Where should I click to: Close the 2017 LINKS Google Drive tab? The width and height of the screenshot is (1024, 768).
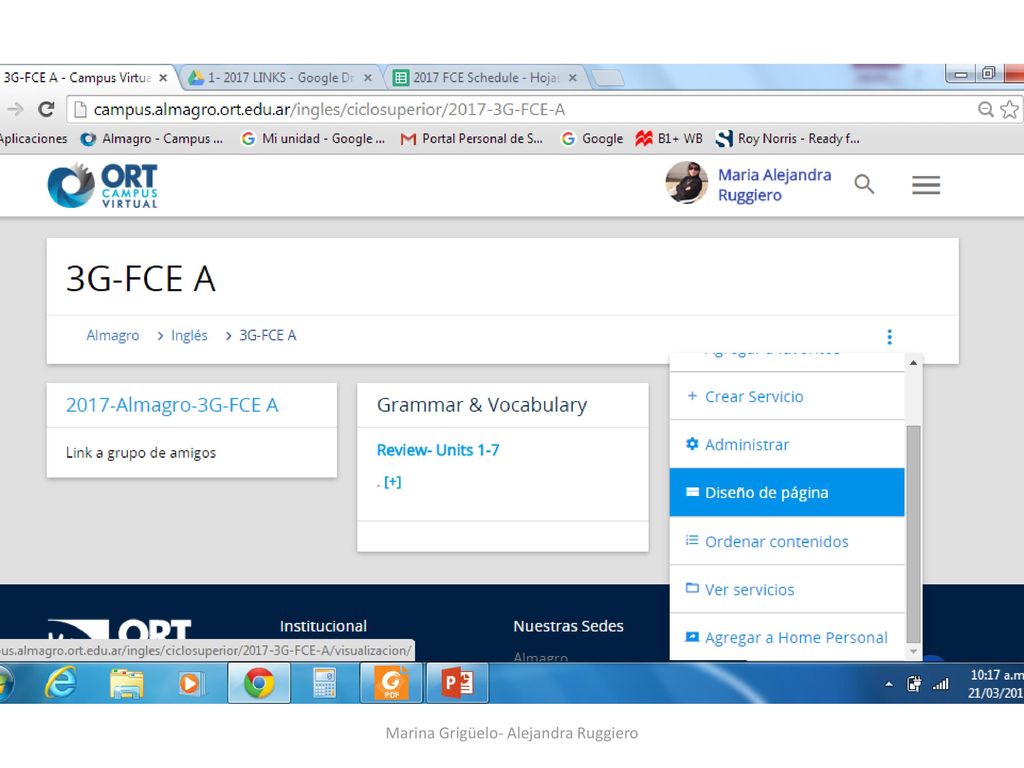(368, 78)
